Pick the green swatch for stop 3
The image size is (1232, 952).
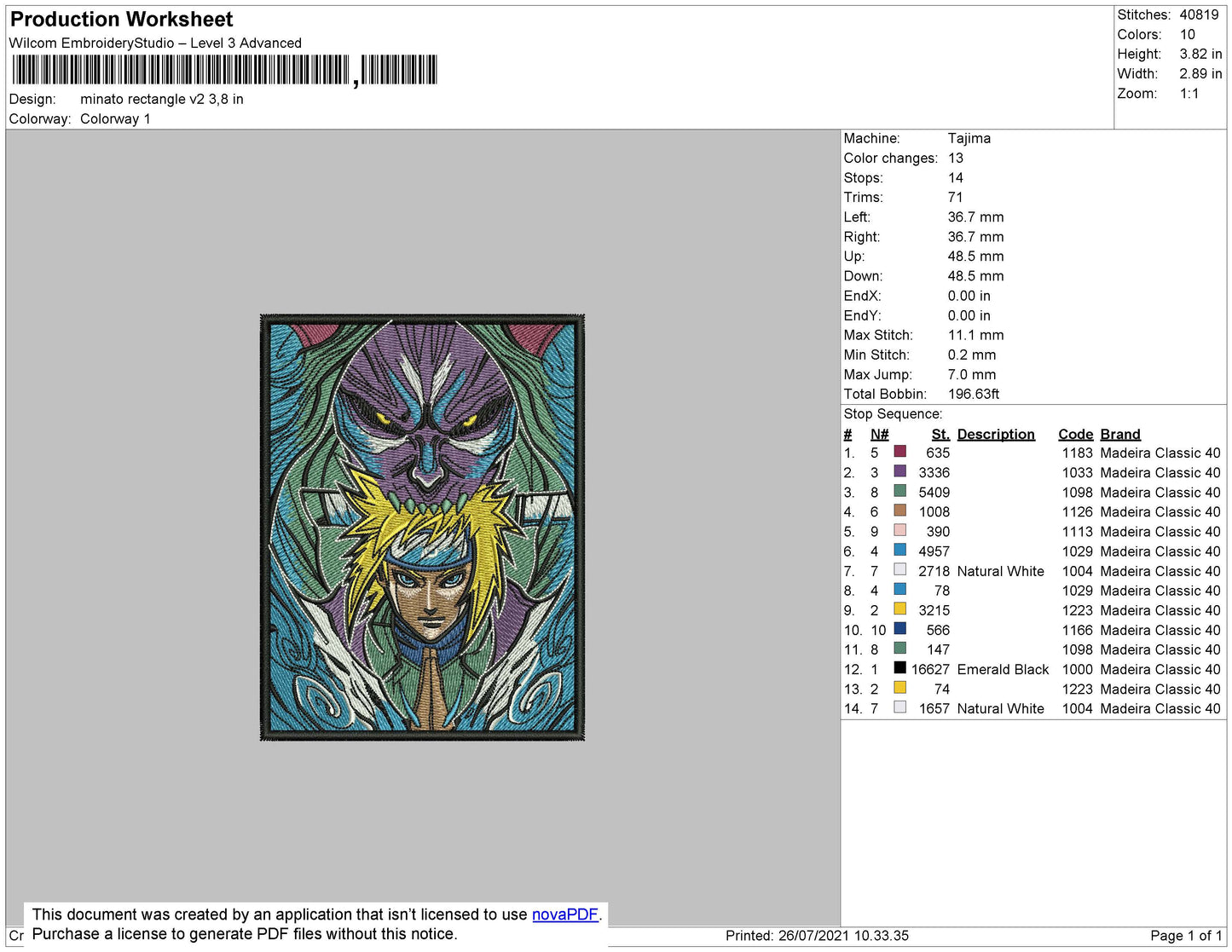point(899,491)
